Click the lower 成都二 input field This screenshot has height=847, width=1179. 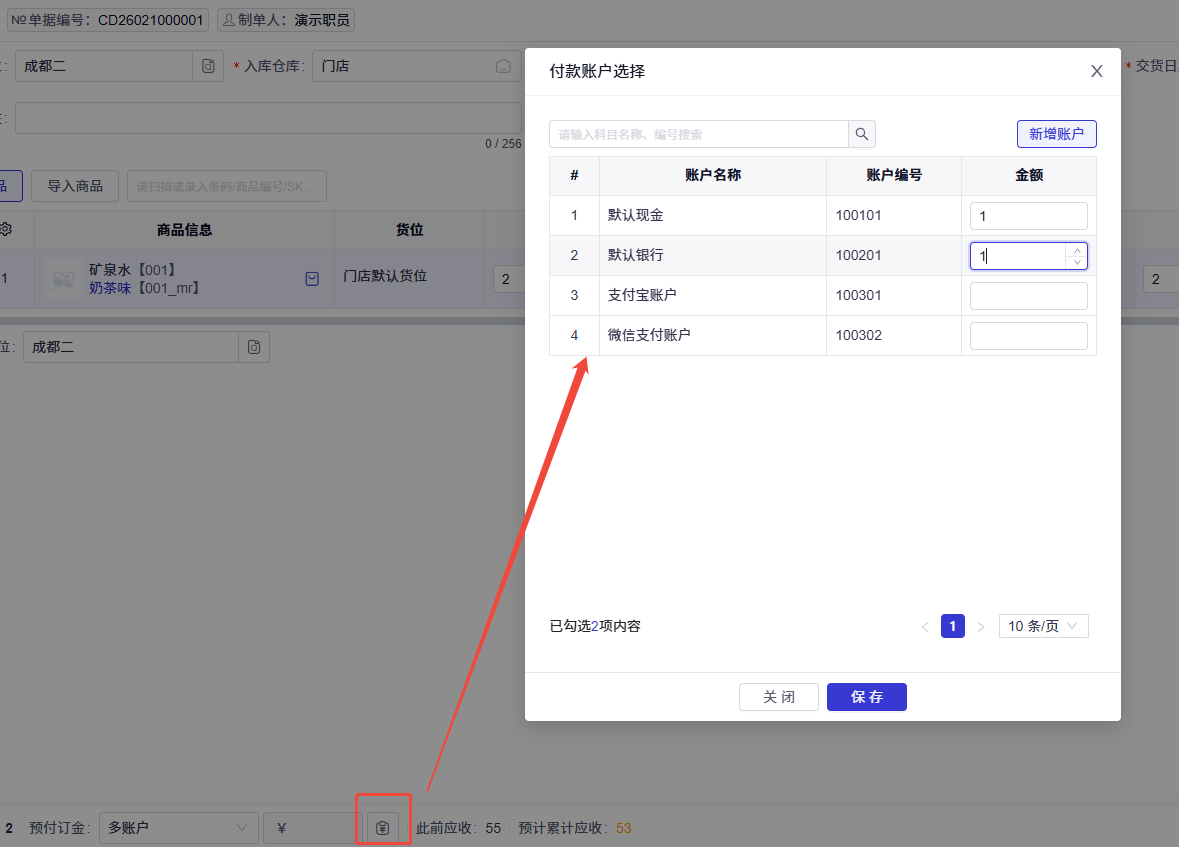(x=131, y=347)
